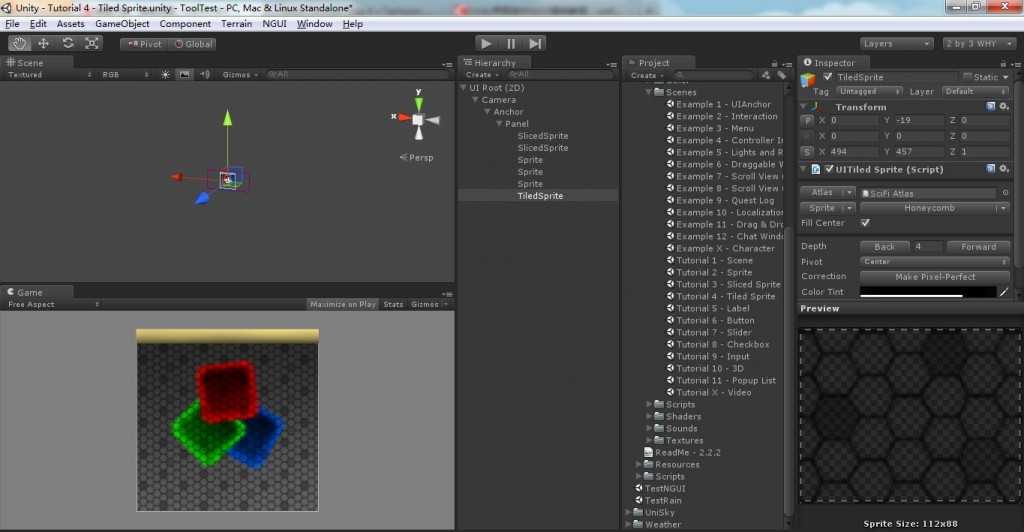The height and width of the screenshot is (532, 1024).
Task: Open the Free Aspect dropdown
Action: tap(54, 304)
